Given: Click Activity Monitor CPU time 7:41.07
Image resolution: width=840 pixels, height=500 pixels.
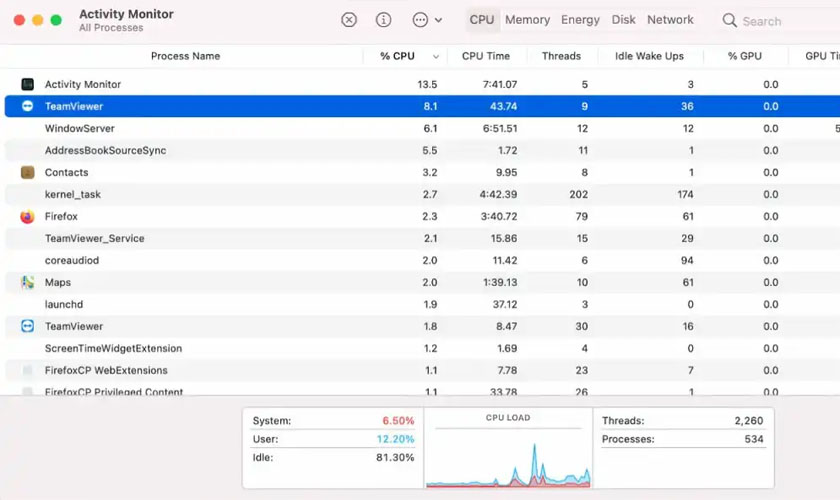Looking at the screenshot, I should [x=499, y=84].
